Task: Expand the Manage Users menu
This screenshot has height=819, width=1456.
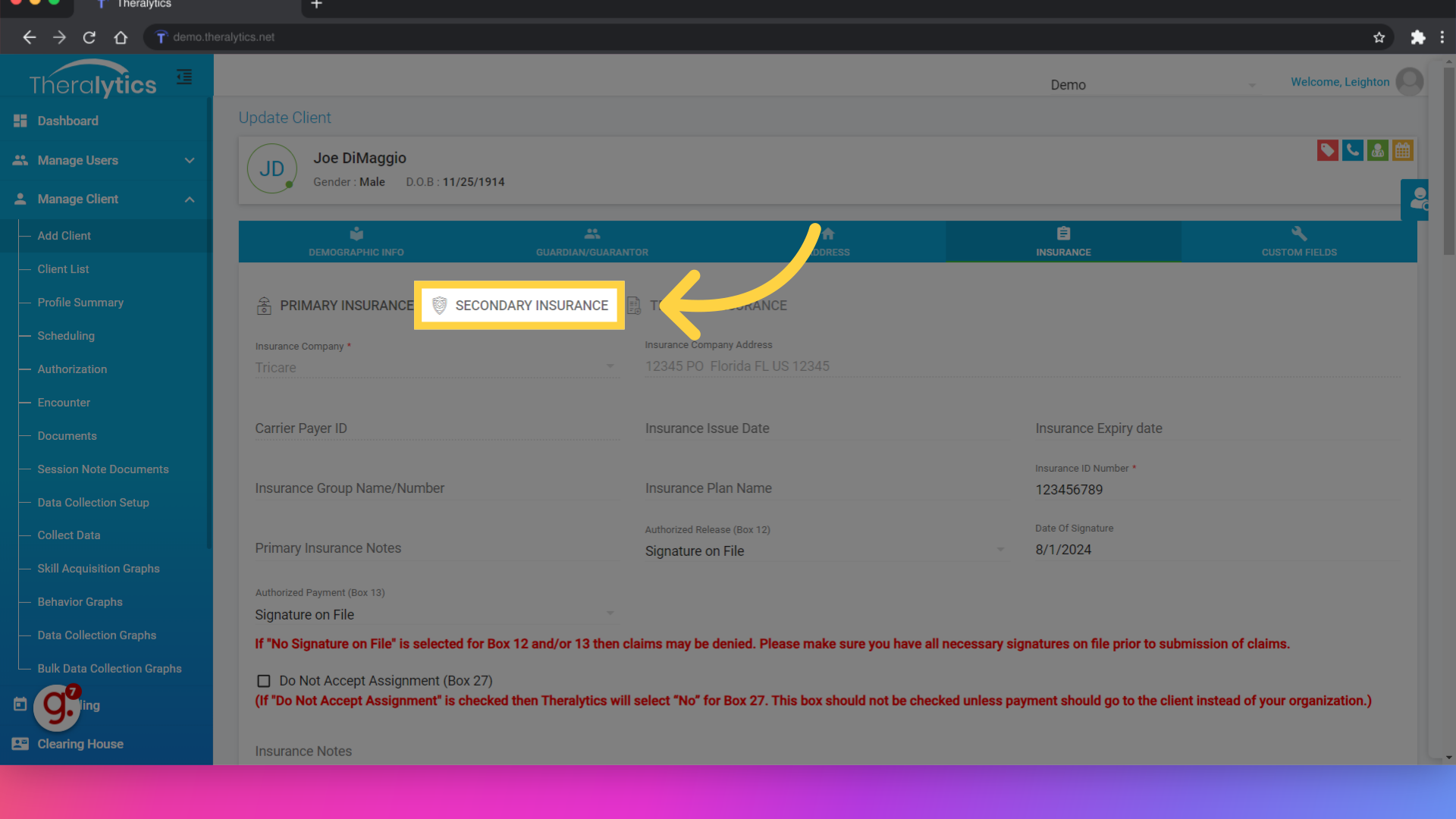Action: pos(106,160)
